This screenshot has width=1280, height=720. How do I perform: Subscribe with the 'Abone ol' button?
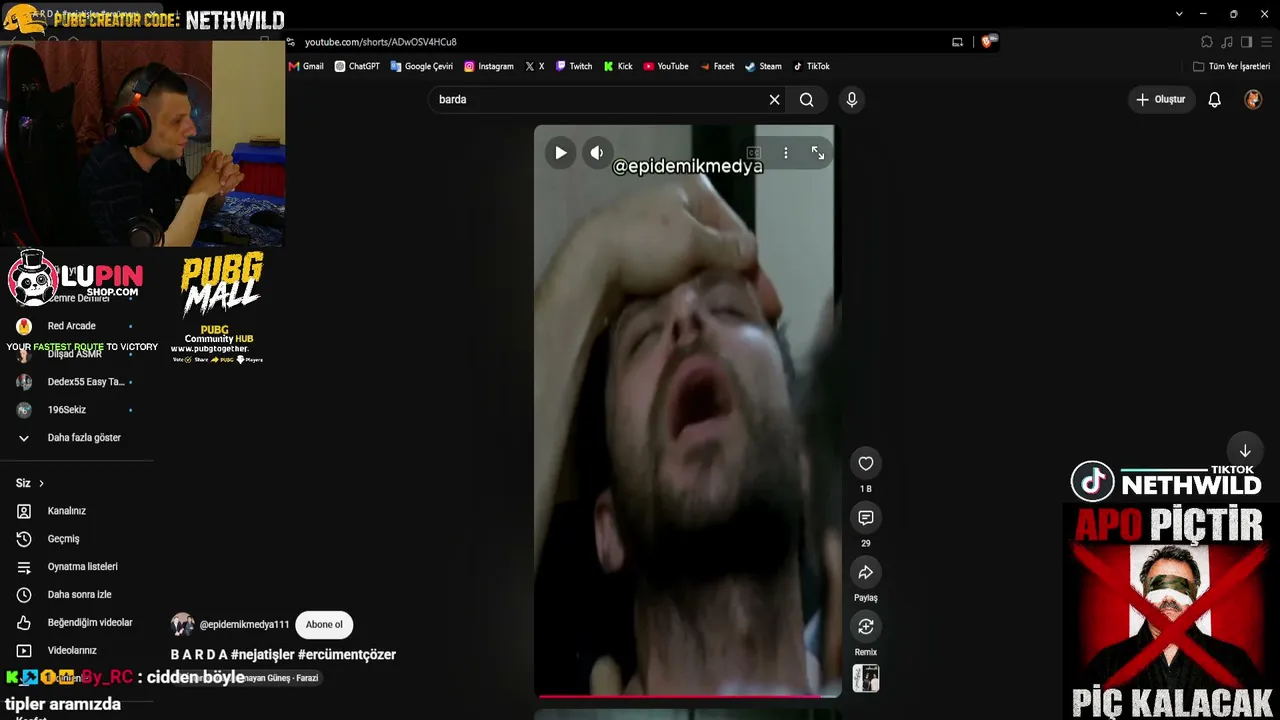[x=324, y=625]
